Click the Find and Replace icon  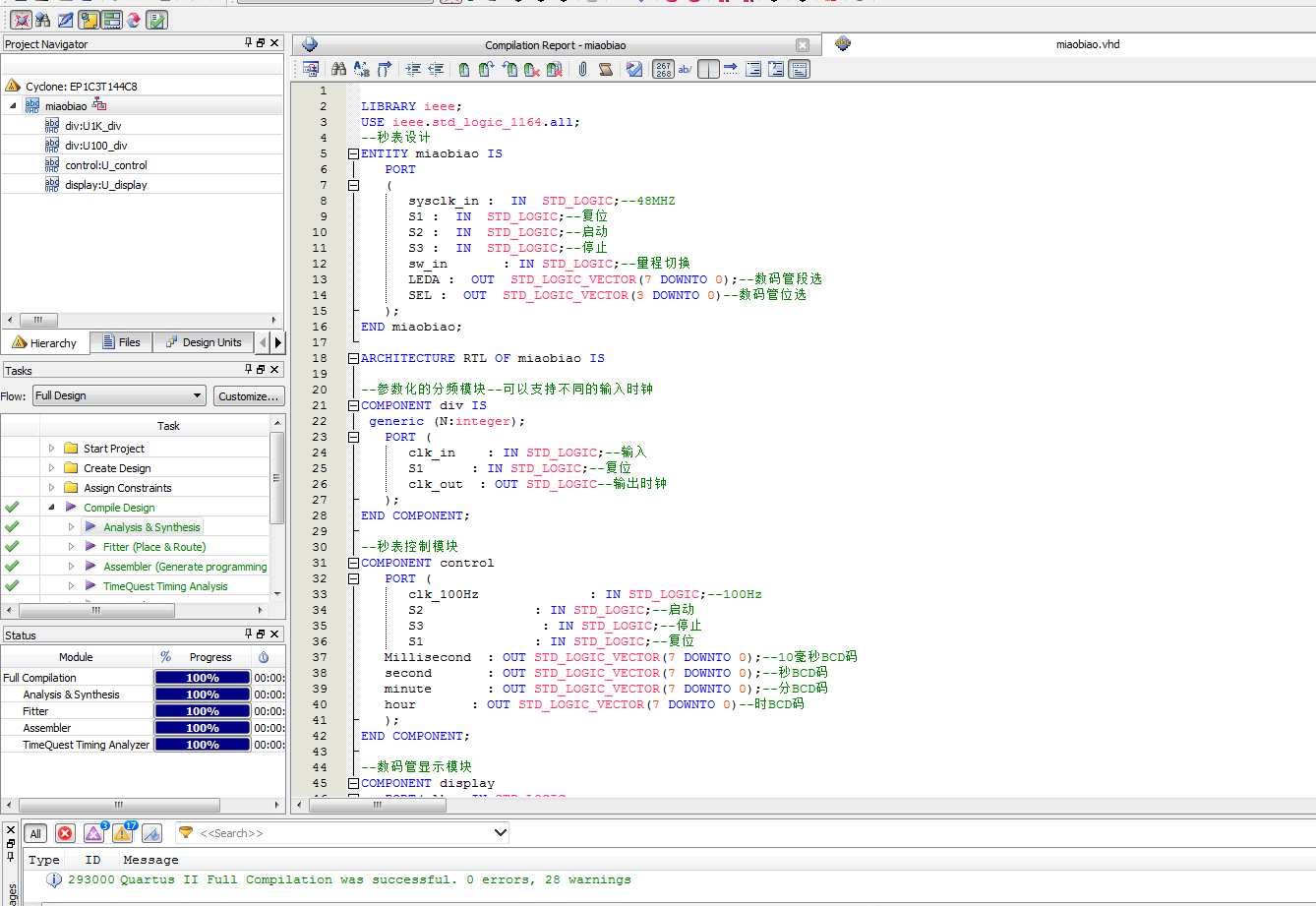coord(361,69)
